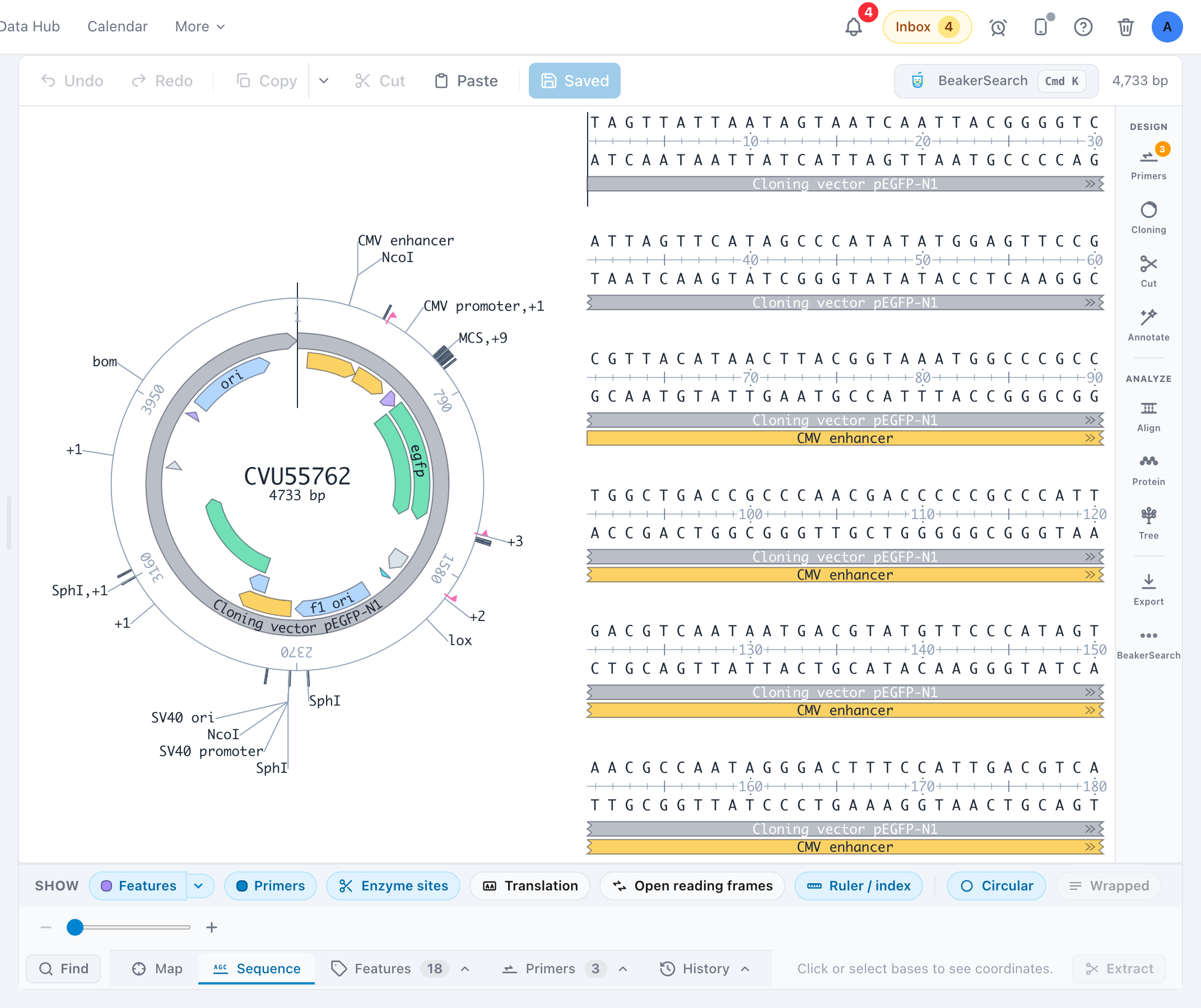Toggle Translation display

click(529, 886)
